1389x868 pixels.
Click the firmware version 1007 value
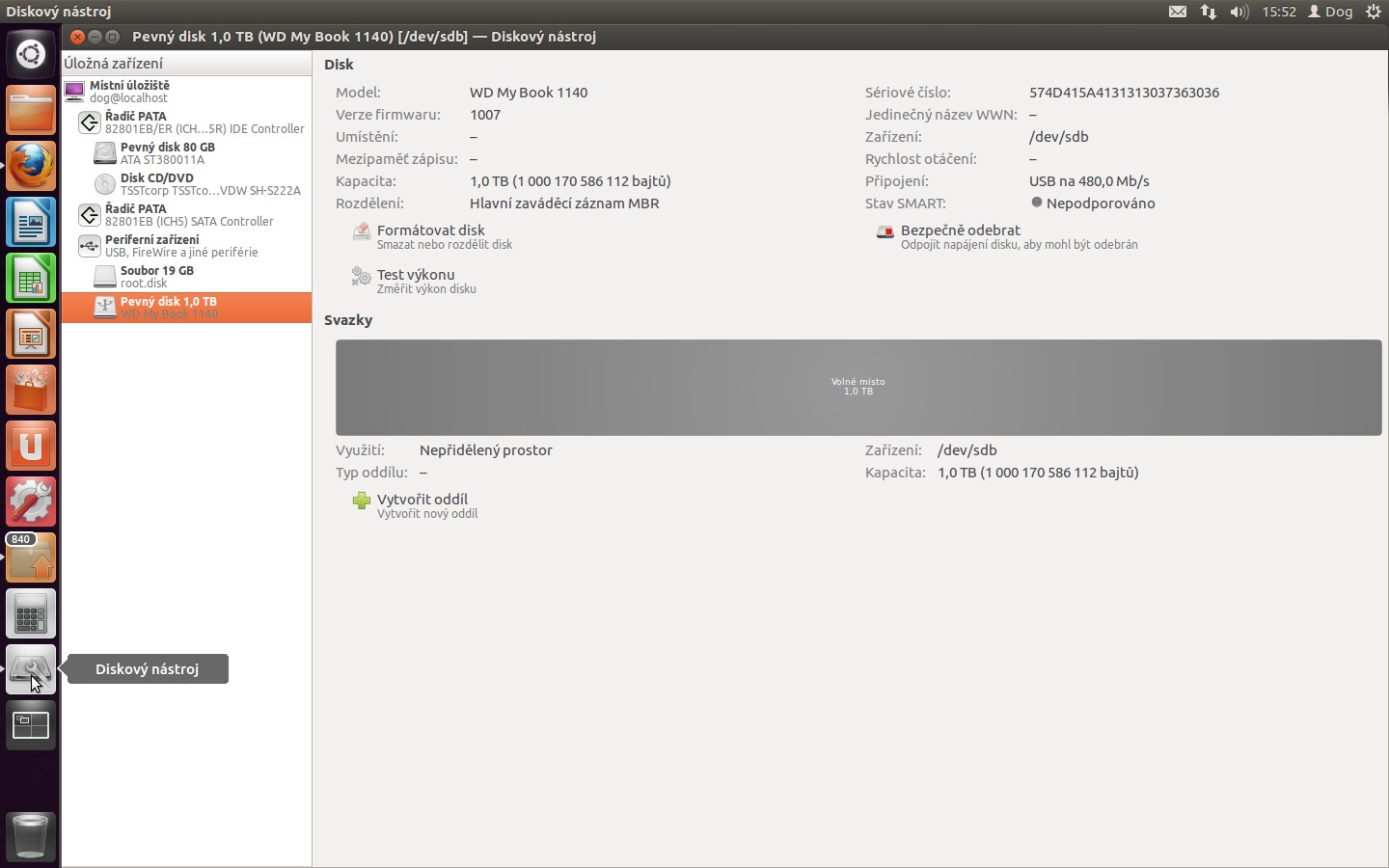coord(485,115)
